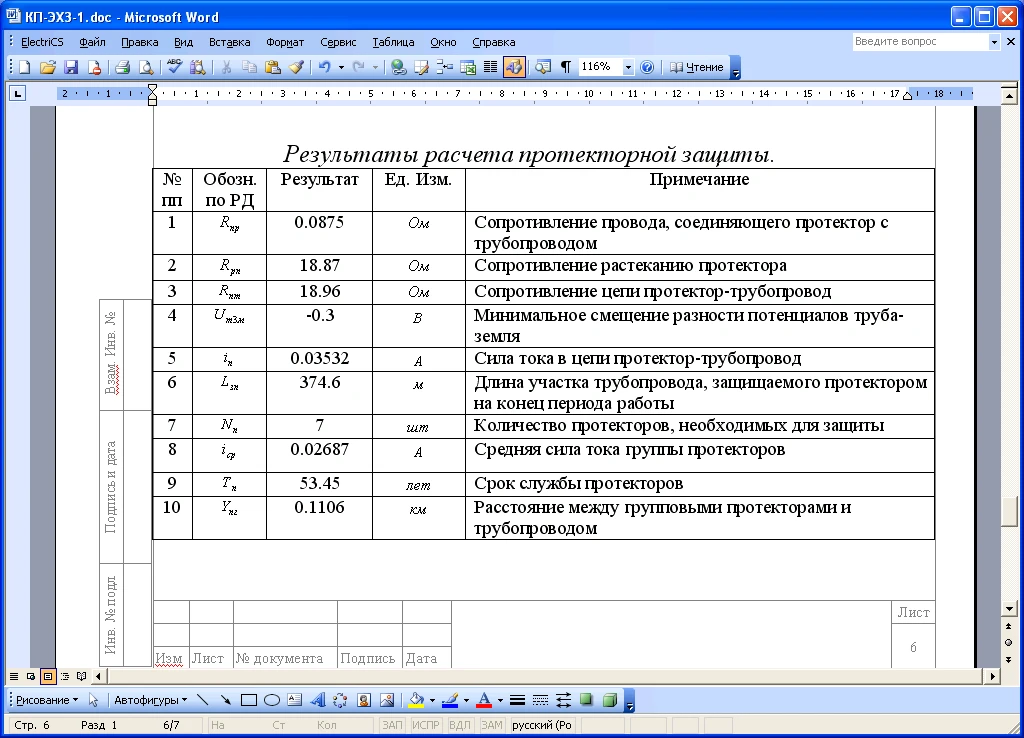Type in the Введите вопрос help box
The width and height of the screenshot is (1024, 738).
click(x=918, y=42)
